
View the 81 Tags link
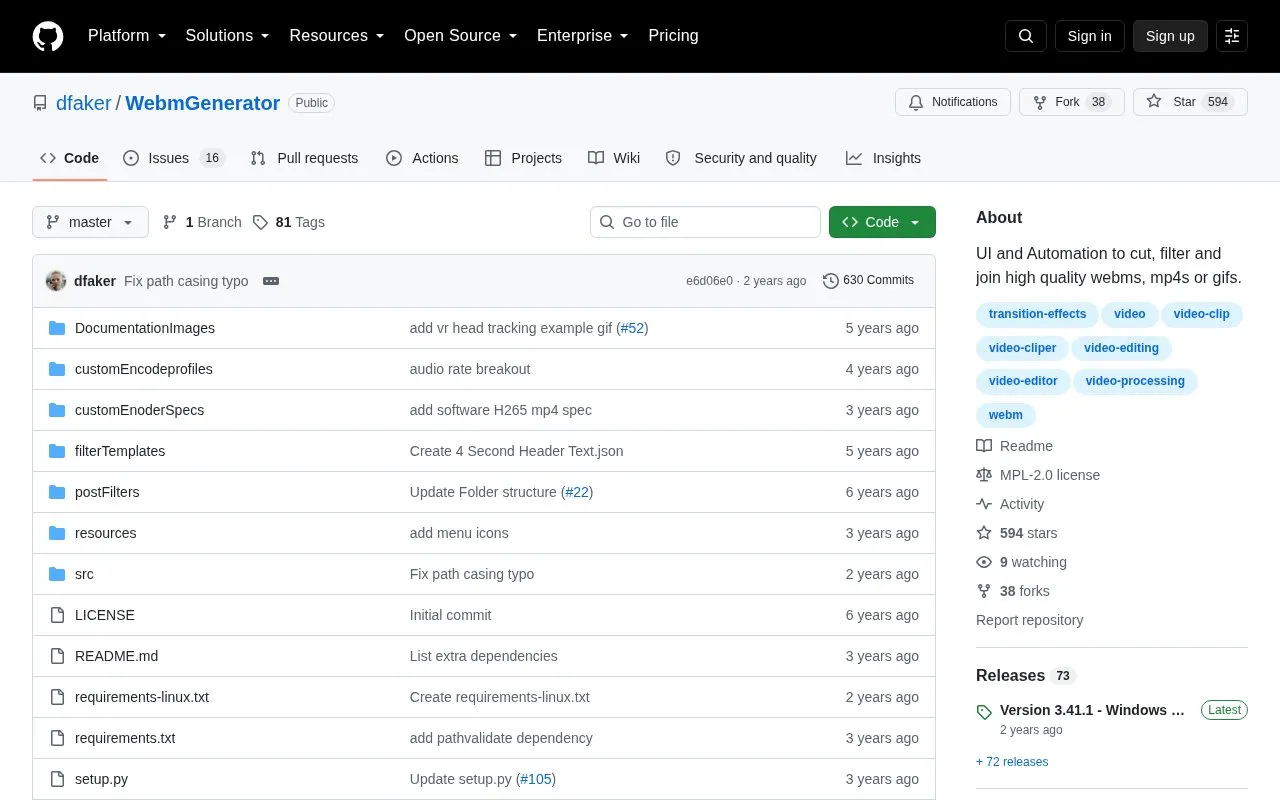pos(289,222)
